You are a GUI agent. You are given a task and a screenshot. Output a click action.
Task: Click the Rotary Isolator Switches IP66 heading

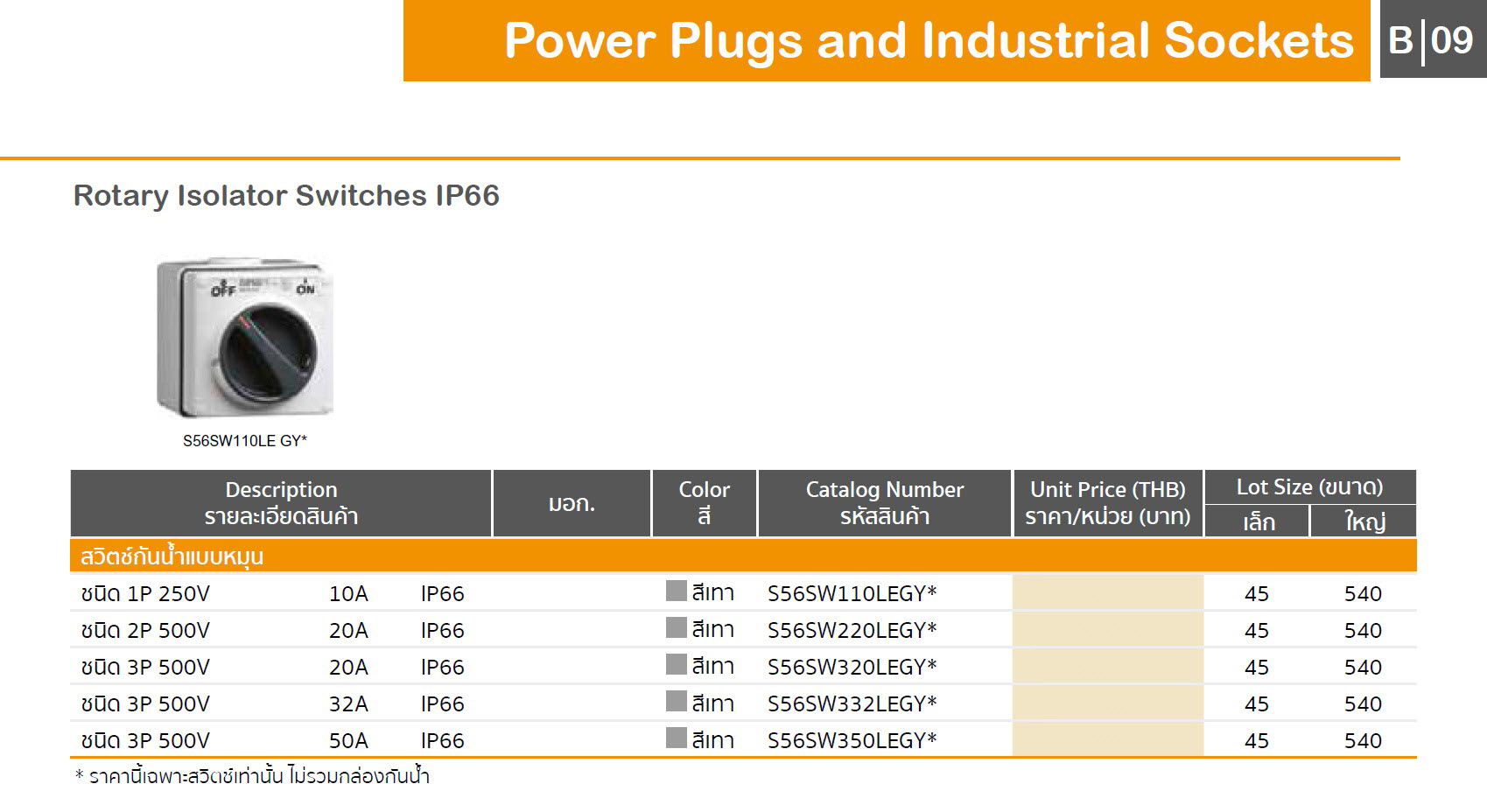point(286,196)
